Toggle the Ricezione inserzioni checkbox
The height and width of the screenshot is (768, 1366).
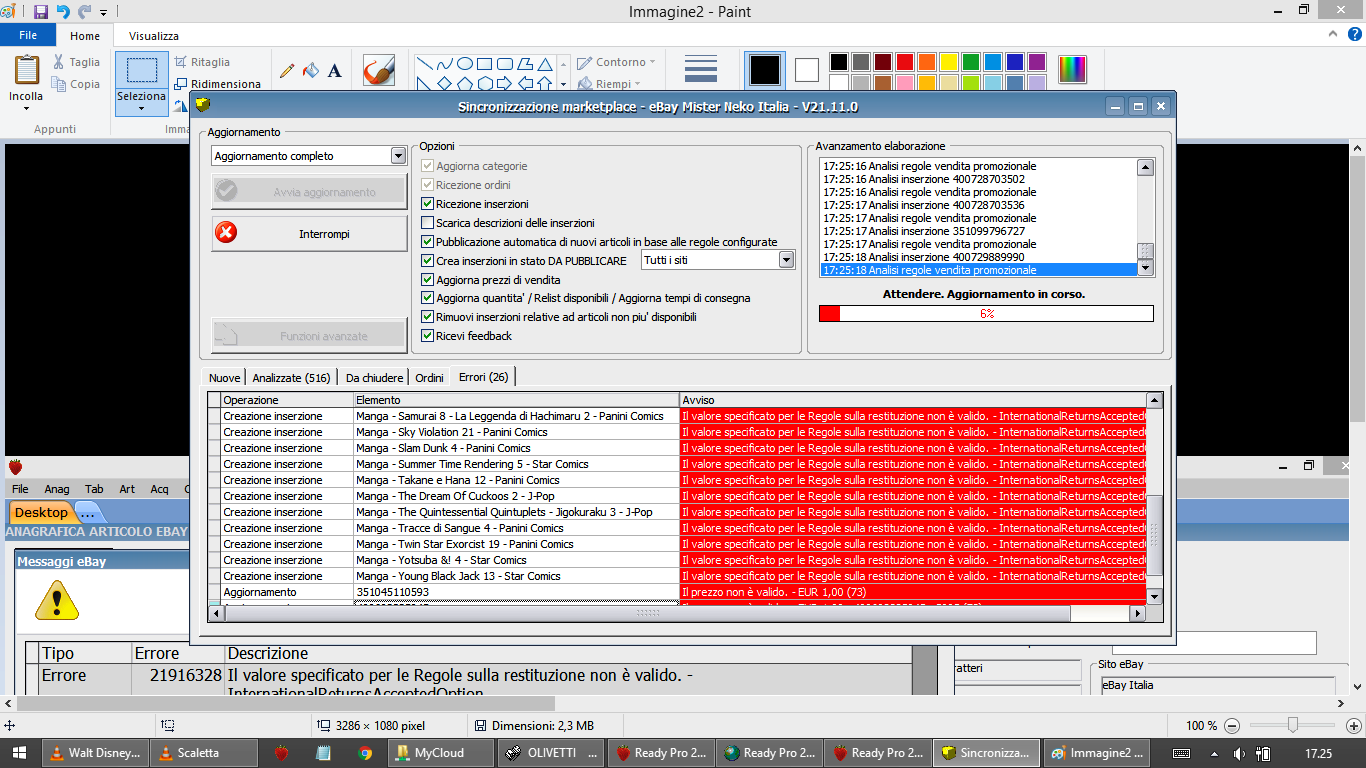(428, 204)
